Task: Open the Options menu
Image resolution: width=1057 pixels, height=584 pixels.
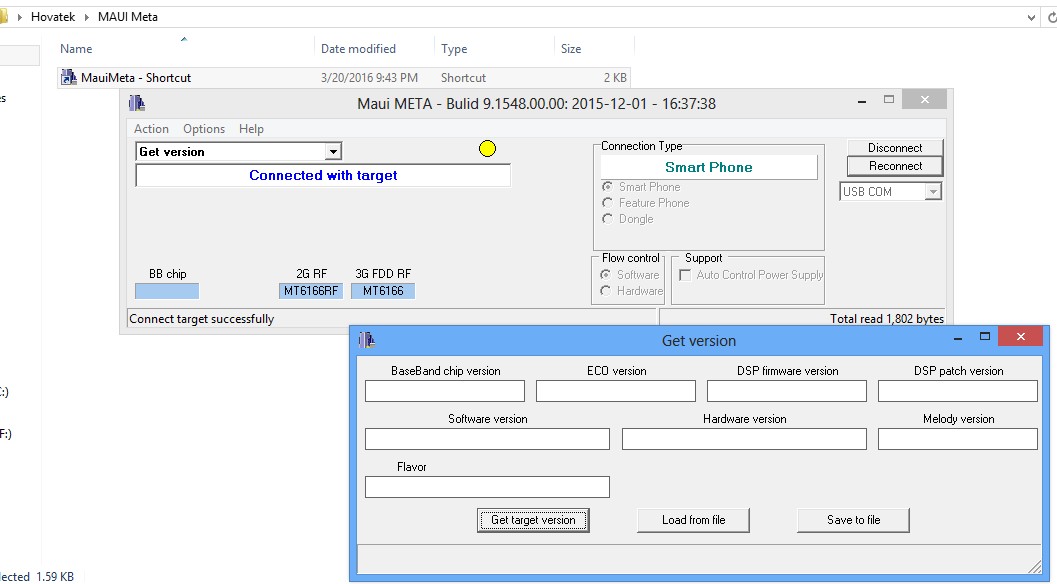Action: [204, 128]
